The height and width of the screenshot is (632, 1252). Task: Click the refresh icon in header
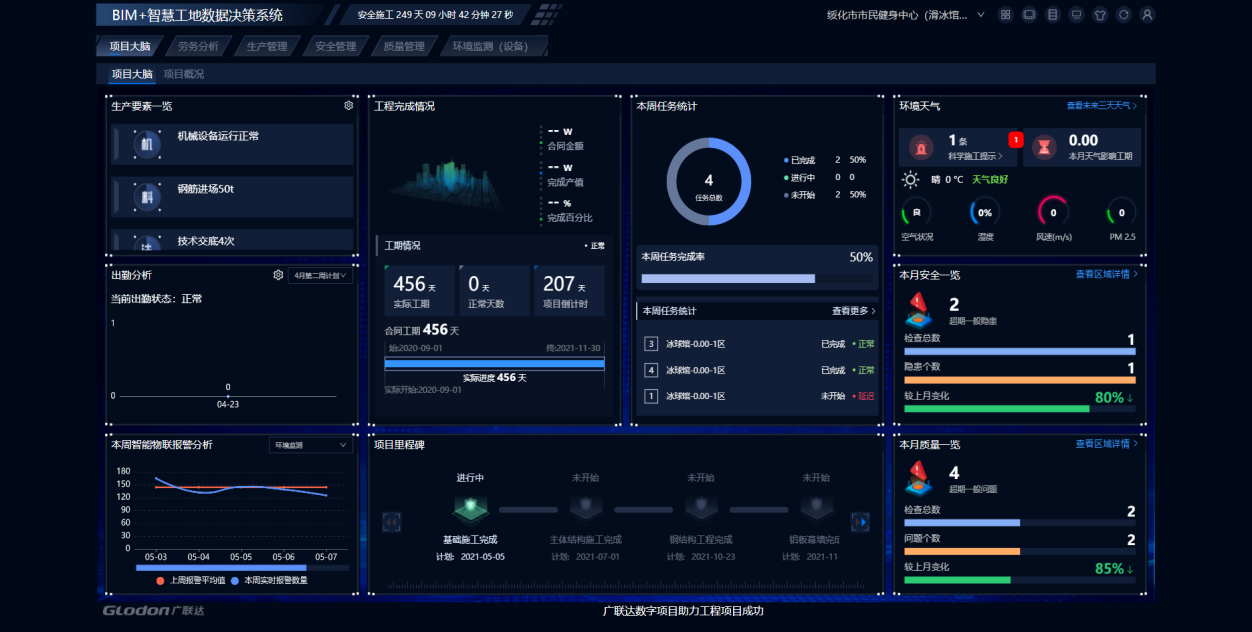click(x=1124, y=15)
